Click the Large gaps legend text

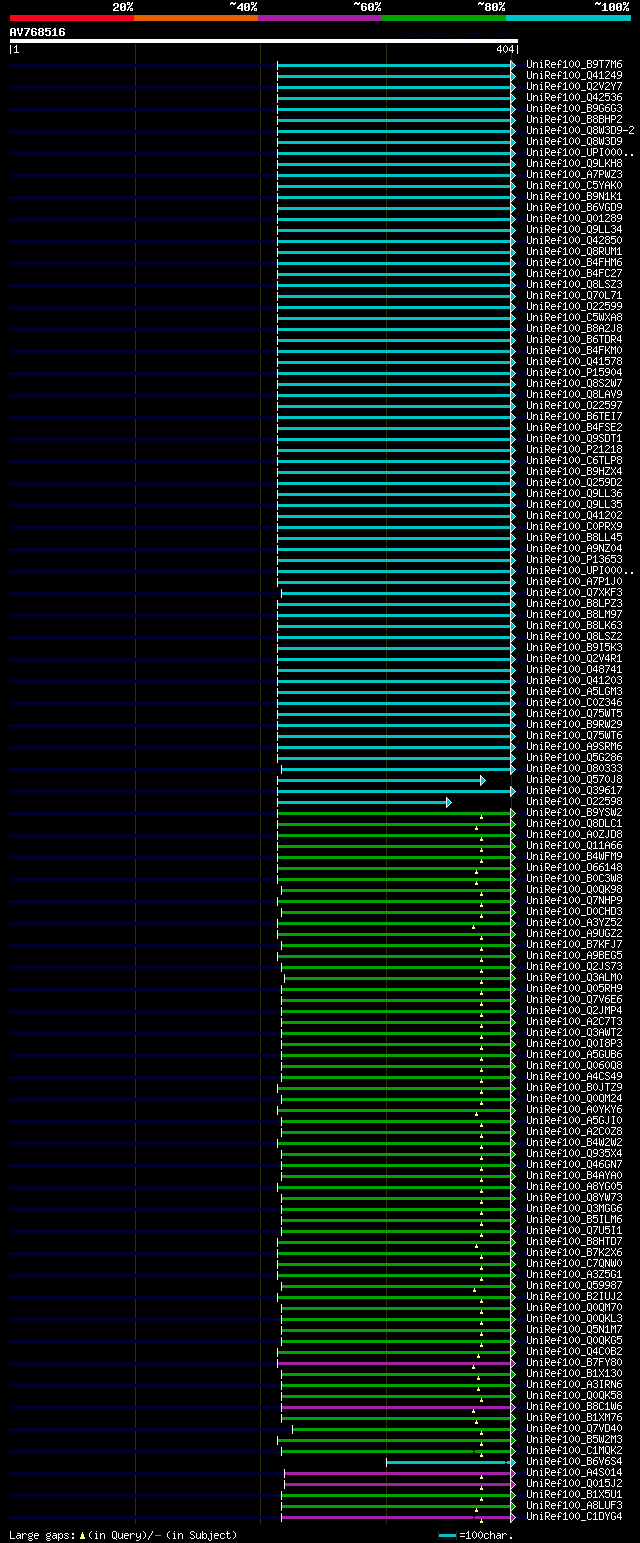[123, 1535]
